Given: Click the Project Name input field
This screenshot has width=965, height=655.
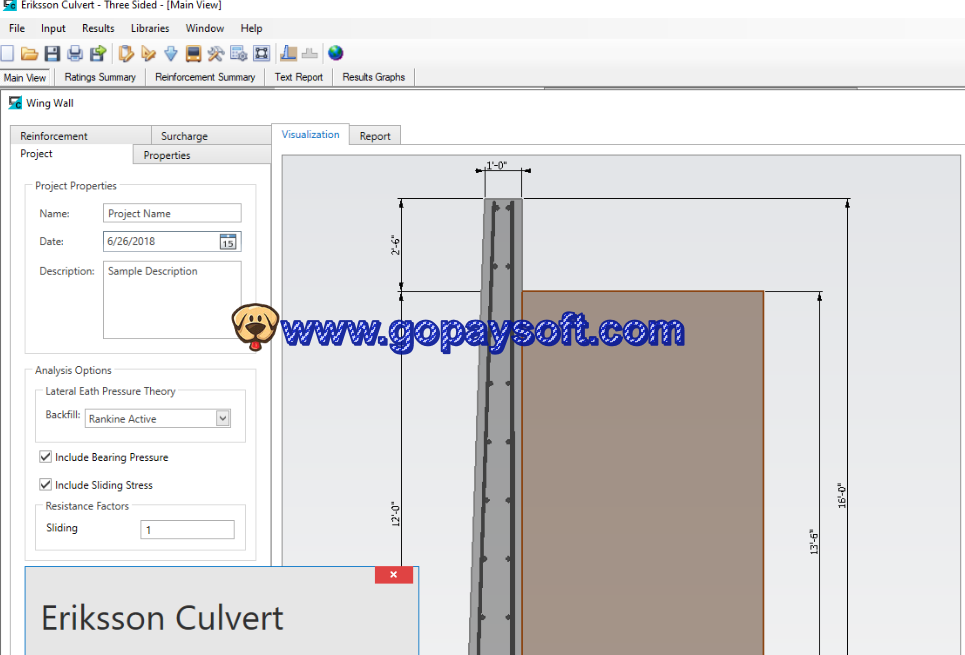Looking at the screenshot, I should (x=172, y=213).
